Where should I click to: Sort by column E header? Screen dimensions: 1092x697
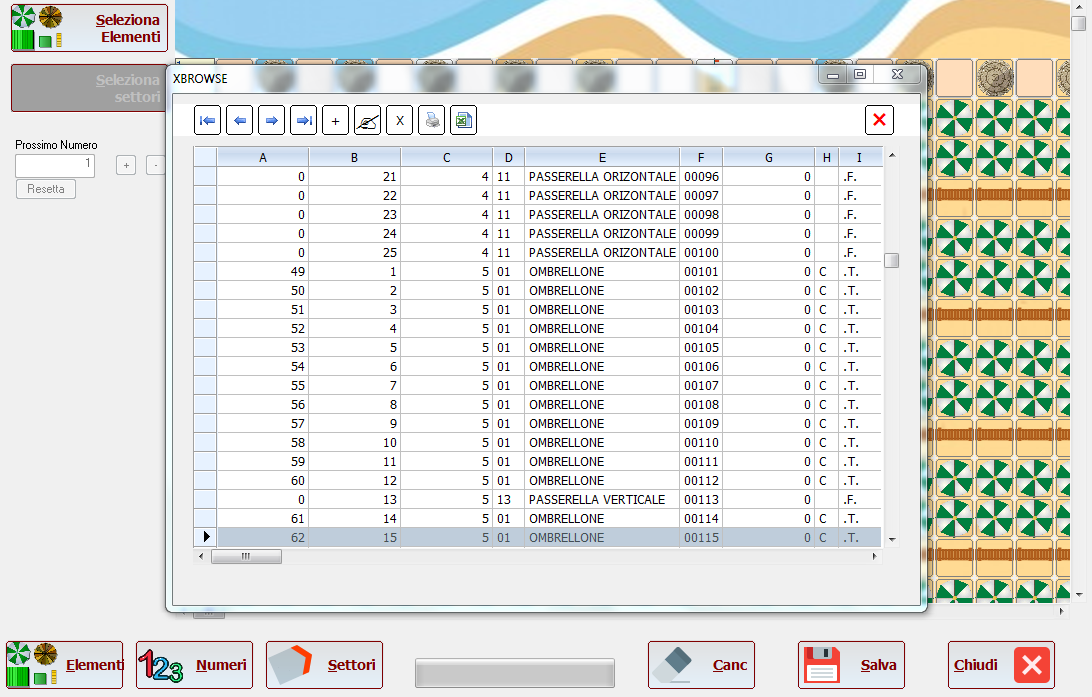[x=602, y=157]
